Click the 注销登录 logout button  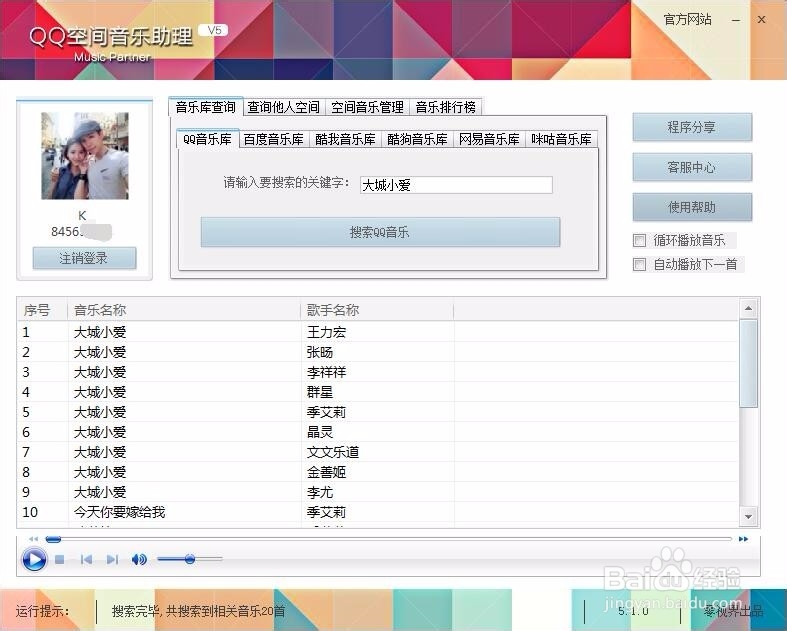(x=84, y=258)
